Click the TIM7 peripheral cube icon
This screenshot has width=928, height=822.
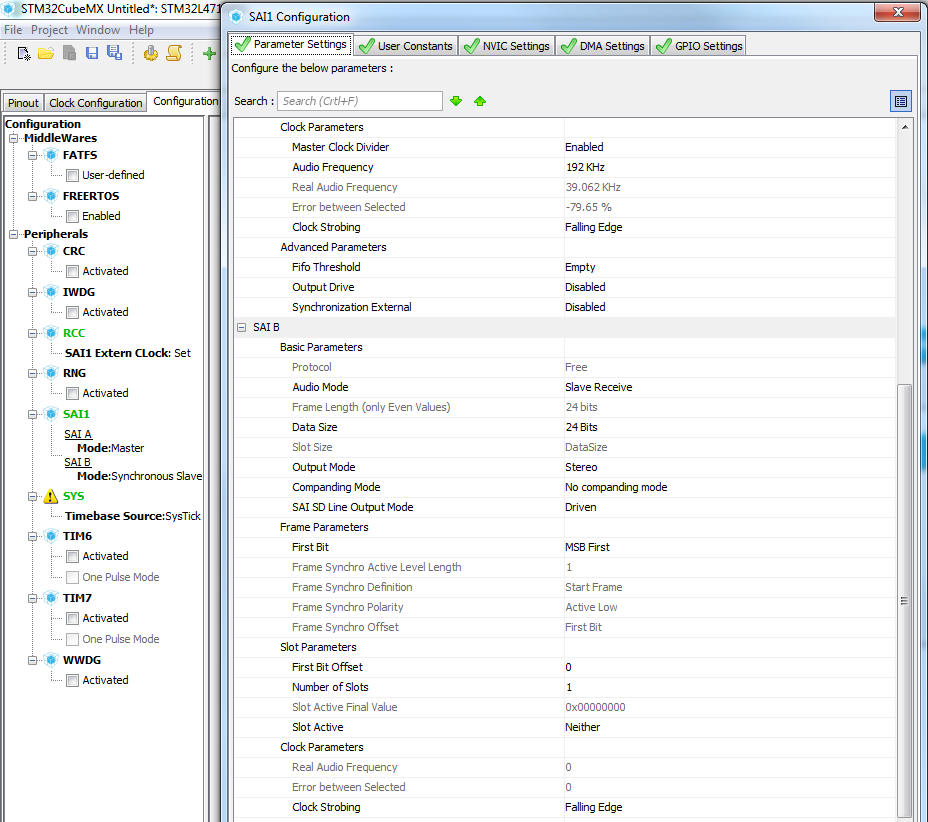point(51,598)
